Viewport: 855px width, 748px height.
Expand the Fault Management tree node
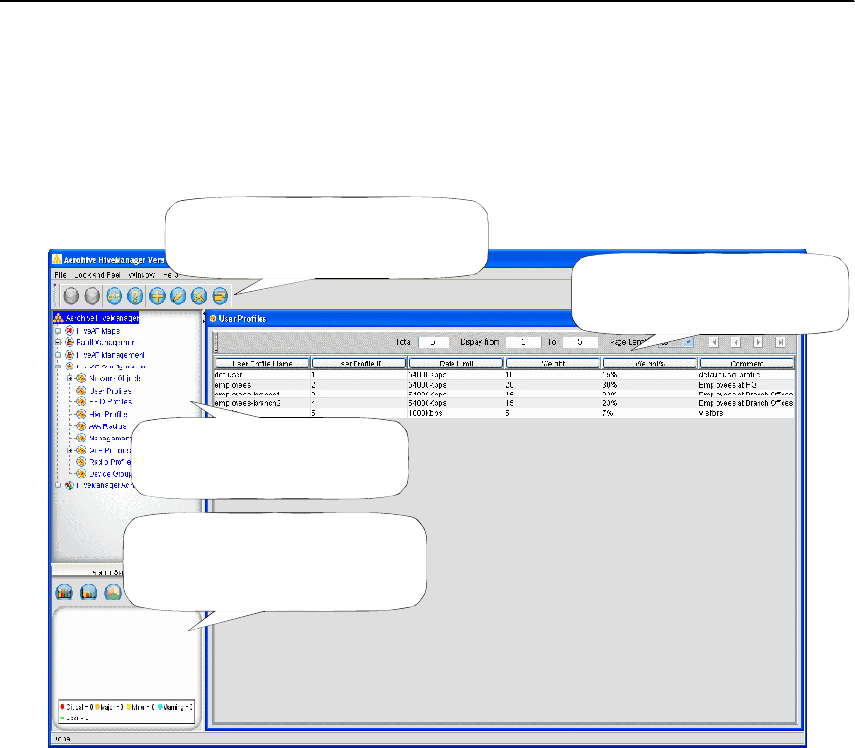click(x=58, y=342)
